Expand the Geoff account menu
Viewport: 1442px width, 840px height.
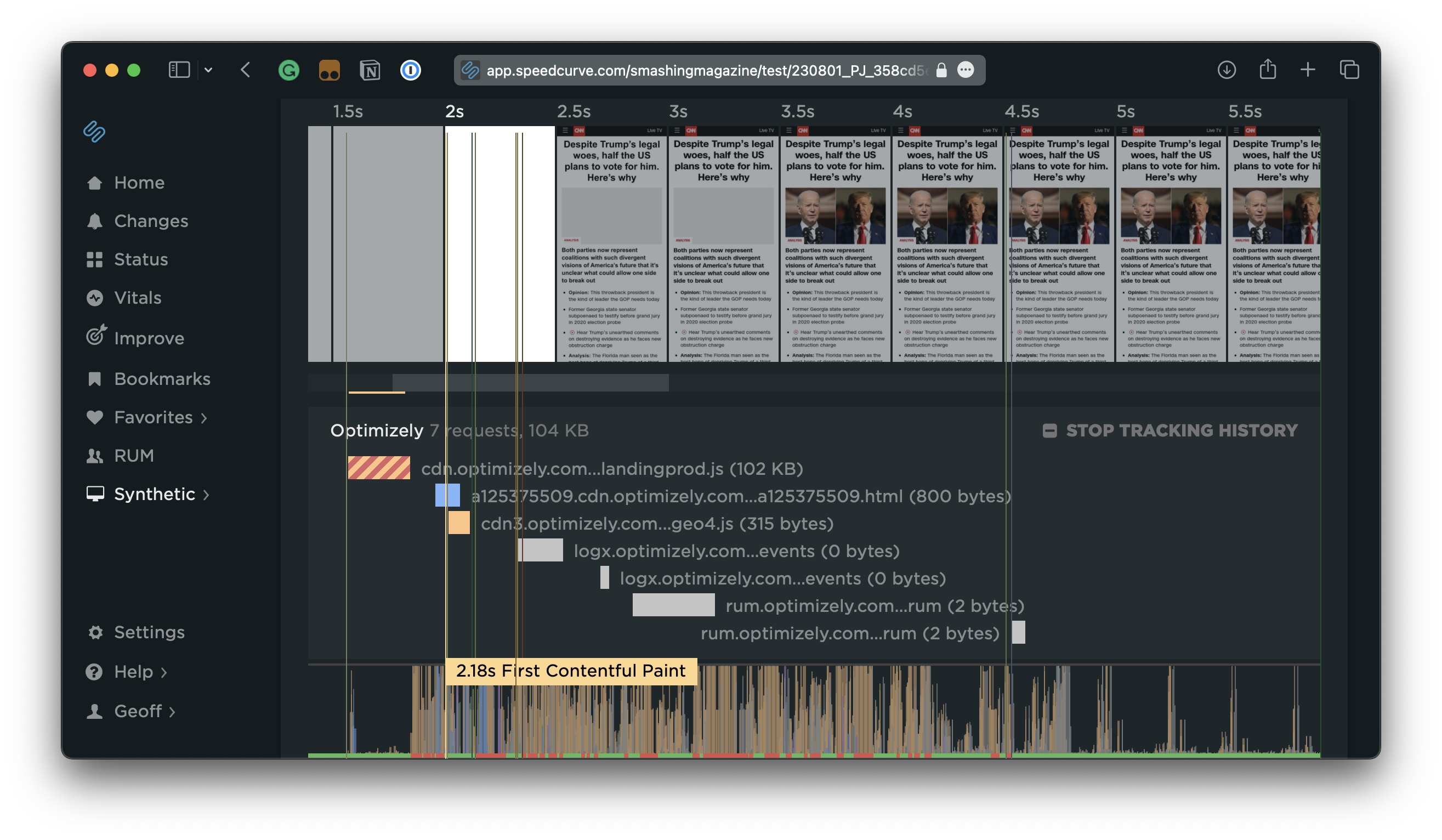click(173, 711)
